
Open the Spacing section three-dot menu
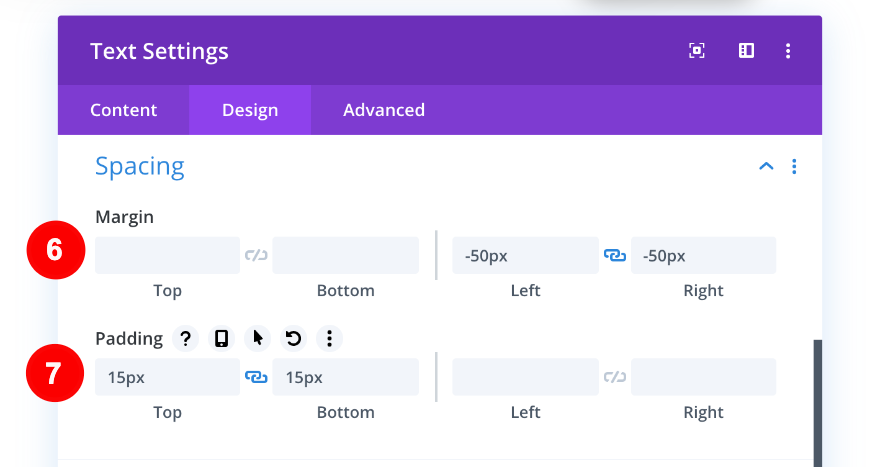click(x=794, y=166)
